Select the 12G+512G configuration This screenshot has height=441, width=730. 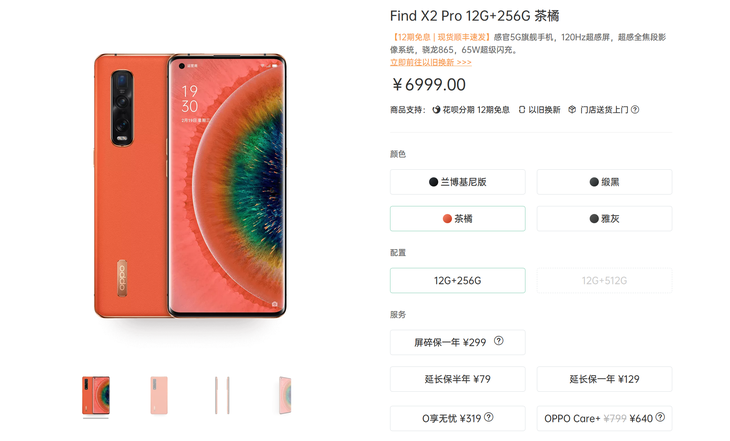point(604,281)
